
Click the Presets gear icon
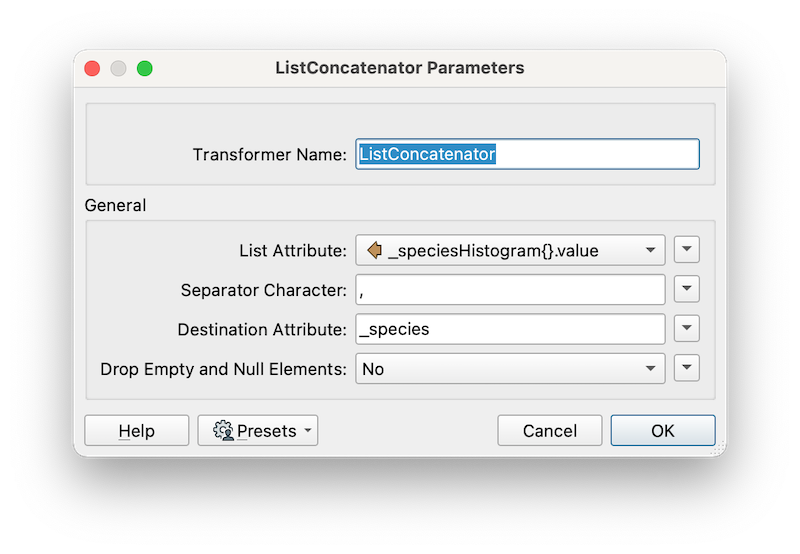coord(223,431)
